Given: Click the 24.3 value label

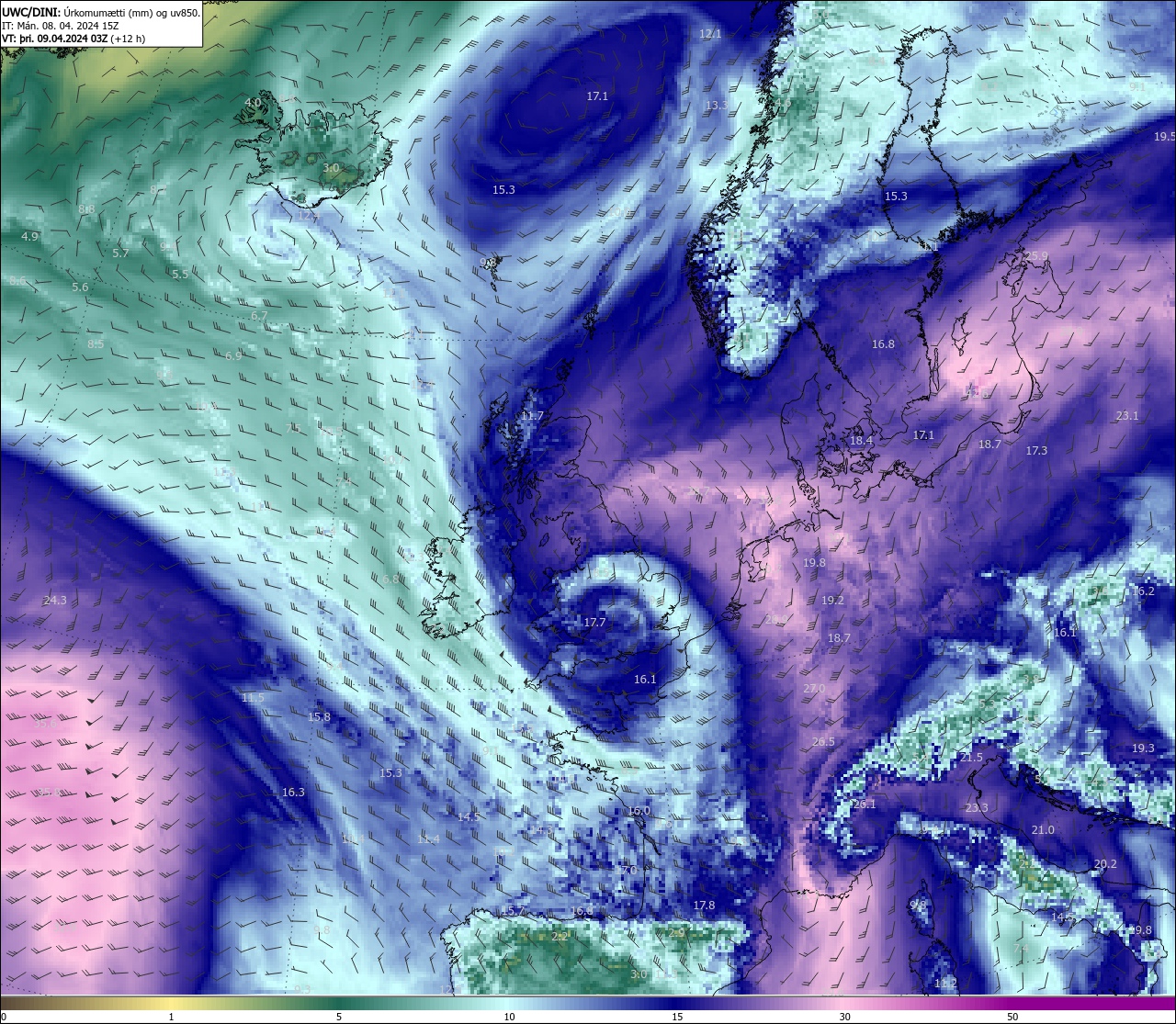Looking at the screenshot, I should pyautogui.click(x=54, y=600).
